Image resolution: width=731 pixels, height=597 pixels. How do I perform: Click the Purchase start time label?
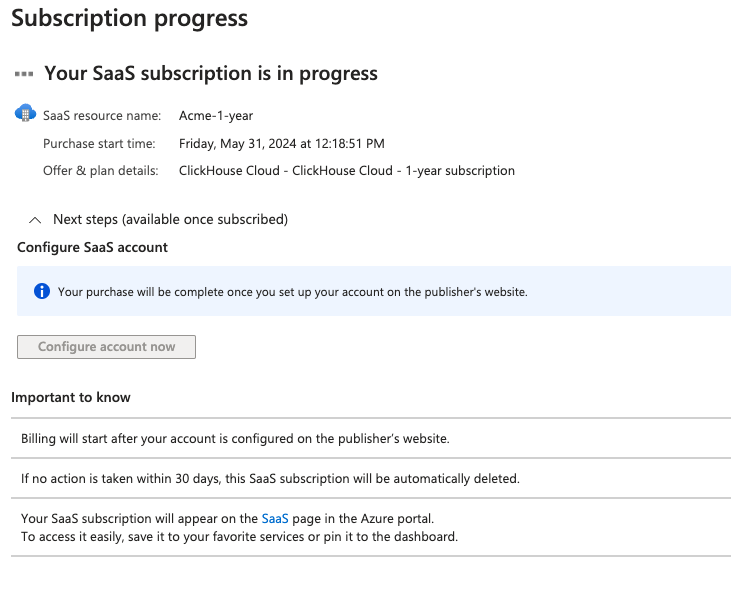click(99, 144)
